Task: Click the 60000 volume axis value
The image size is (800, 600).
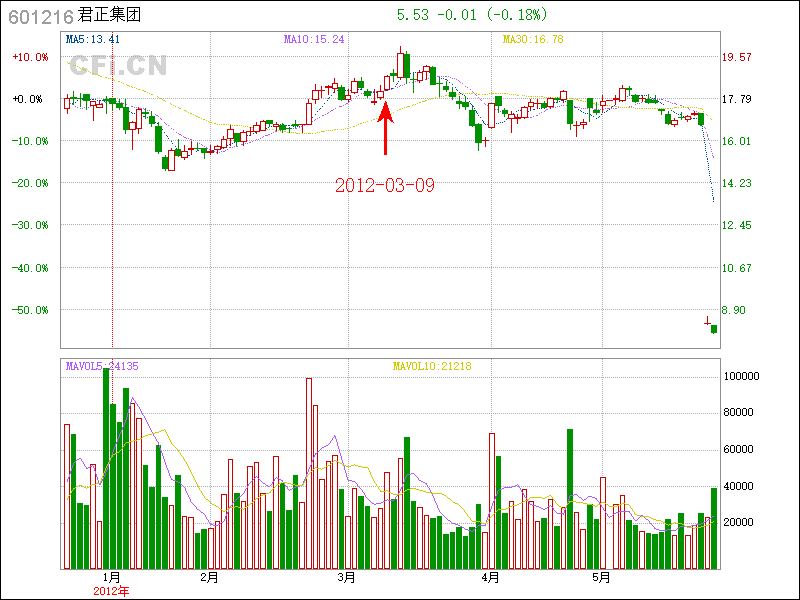Action: click(739, 449)
